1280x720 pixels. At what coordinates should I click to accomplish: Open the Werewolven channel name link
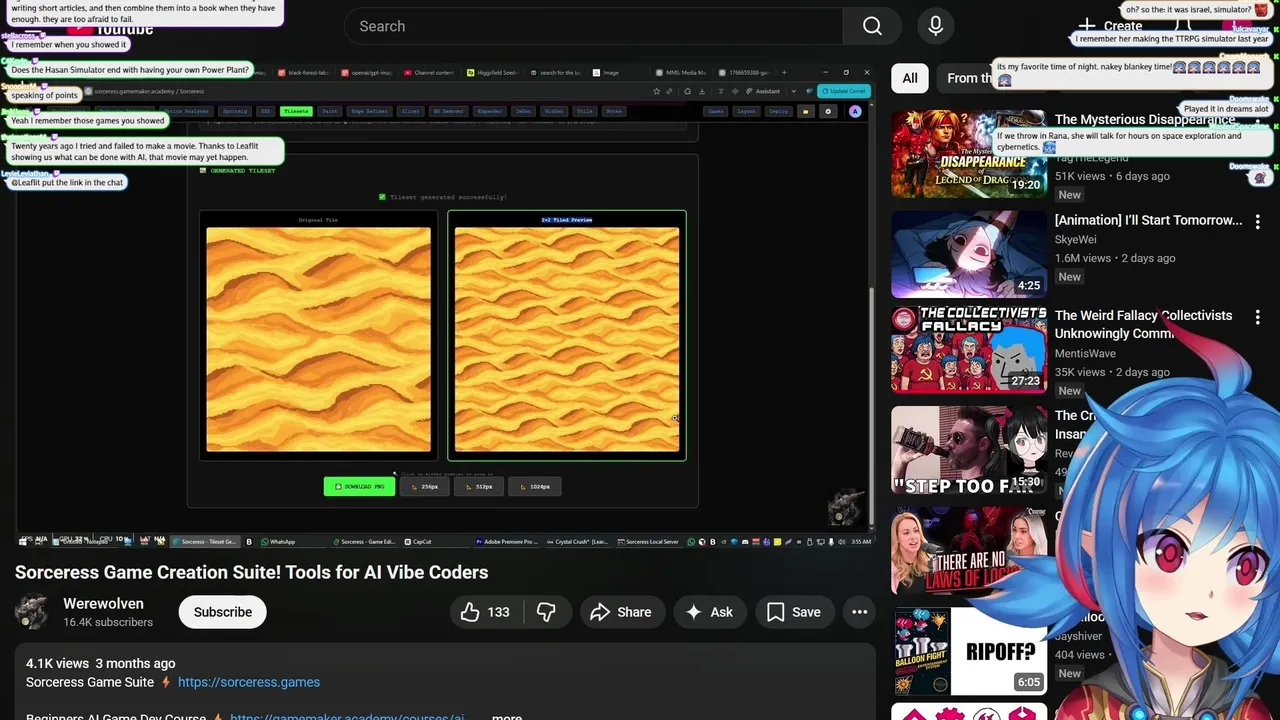103,603
